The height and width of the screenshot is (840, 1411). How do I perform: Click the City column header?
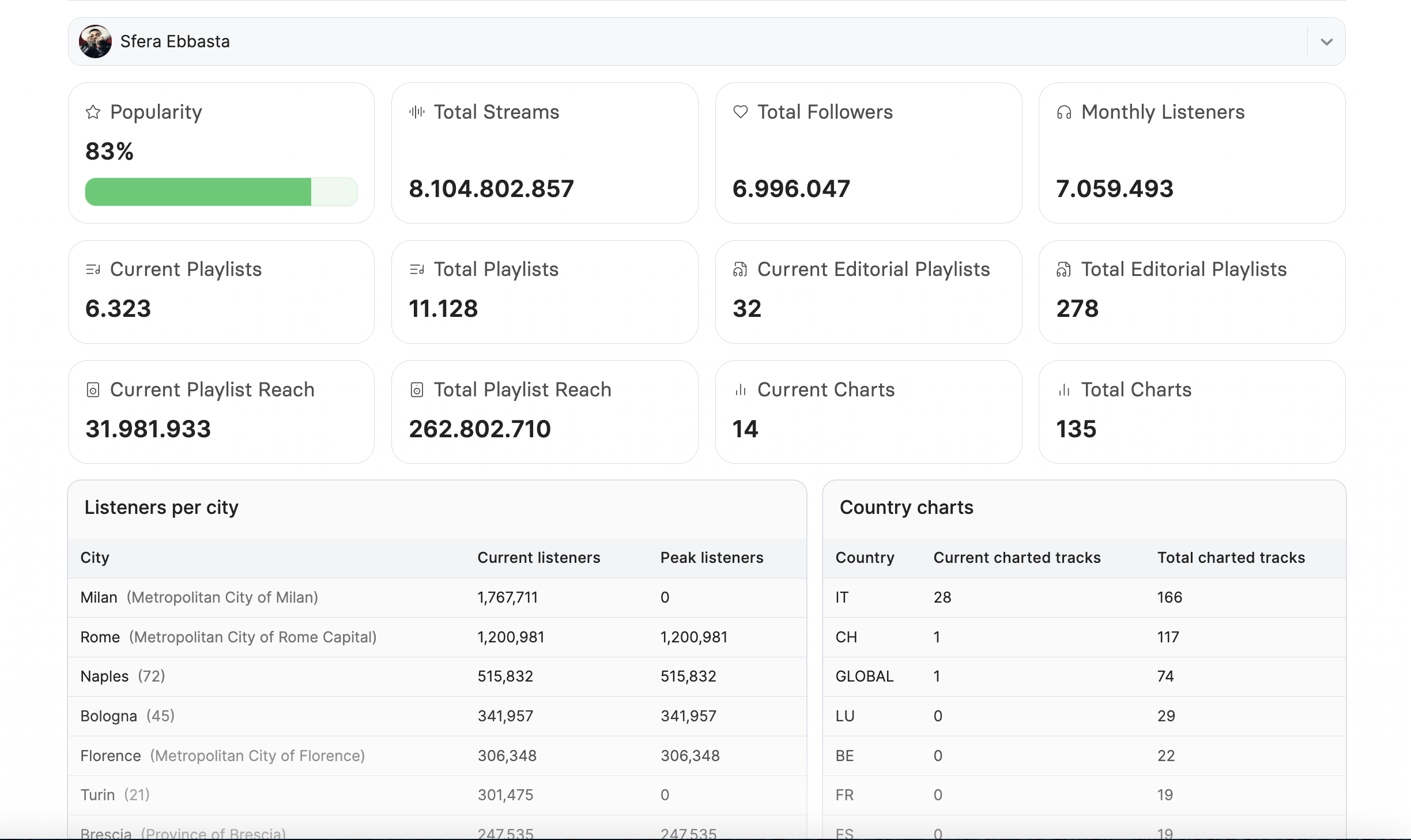[95, 558]
